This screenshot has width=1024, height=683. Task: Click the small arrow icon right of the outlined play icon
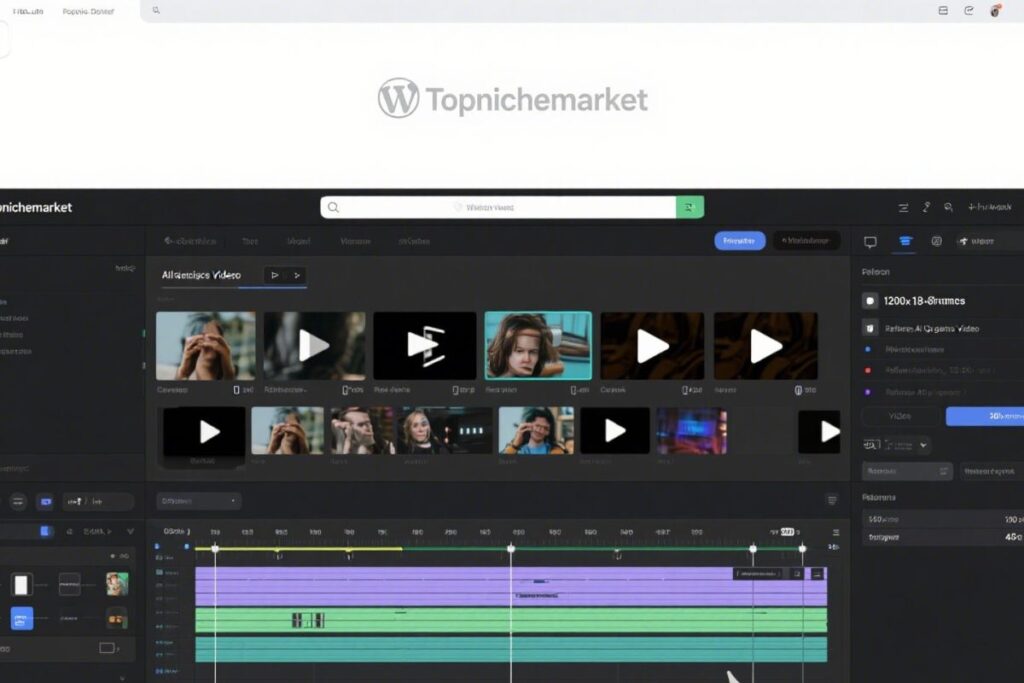coord(296,275)
